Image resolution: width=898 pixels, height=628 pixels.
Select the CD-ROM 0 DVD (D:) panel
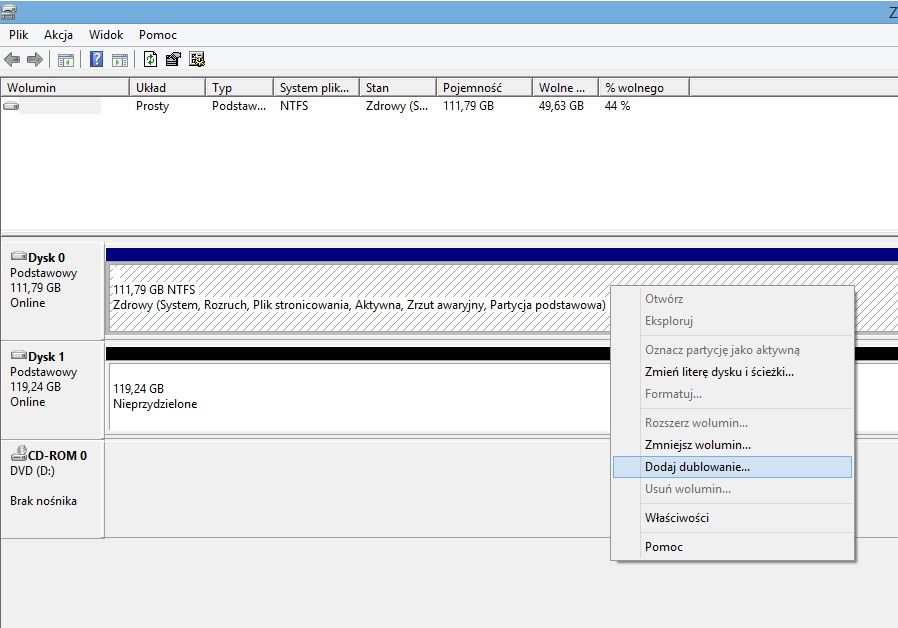tap(52, 489)
